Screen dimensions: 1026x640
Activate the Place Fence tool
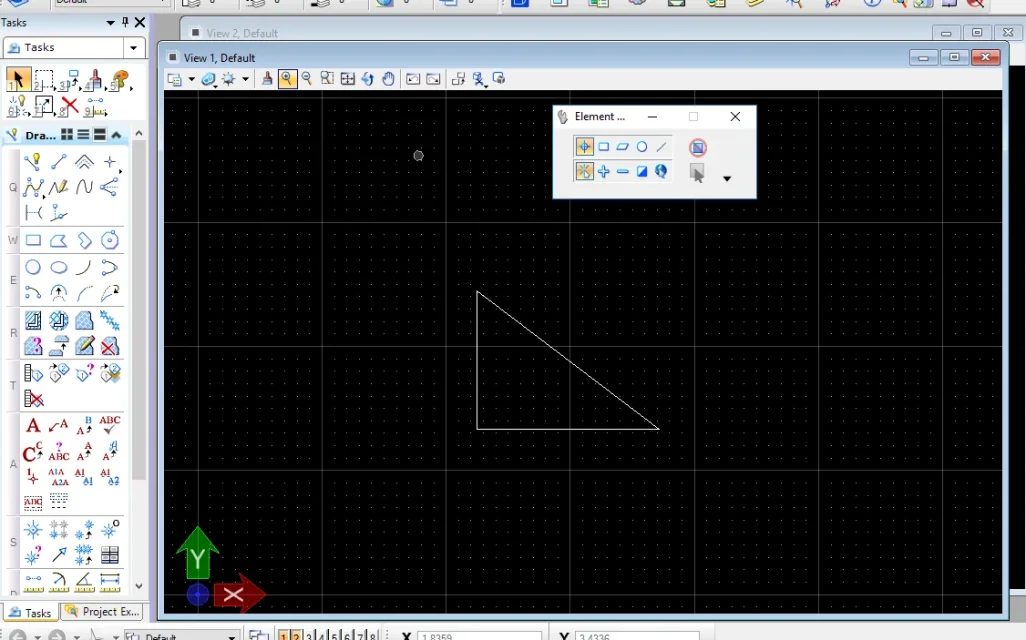43,80
